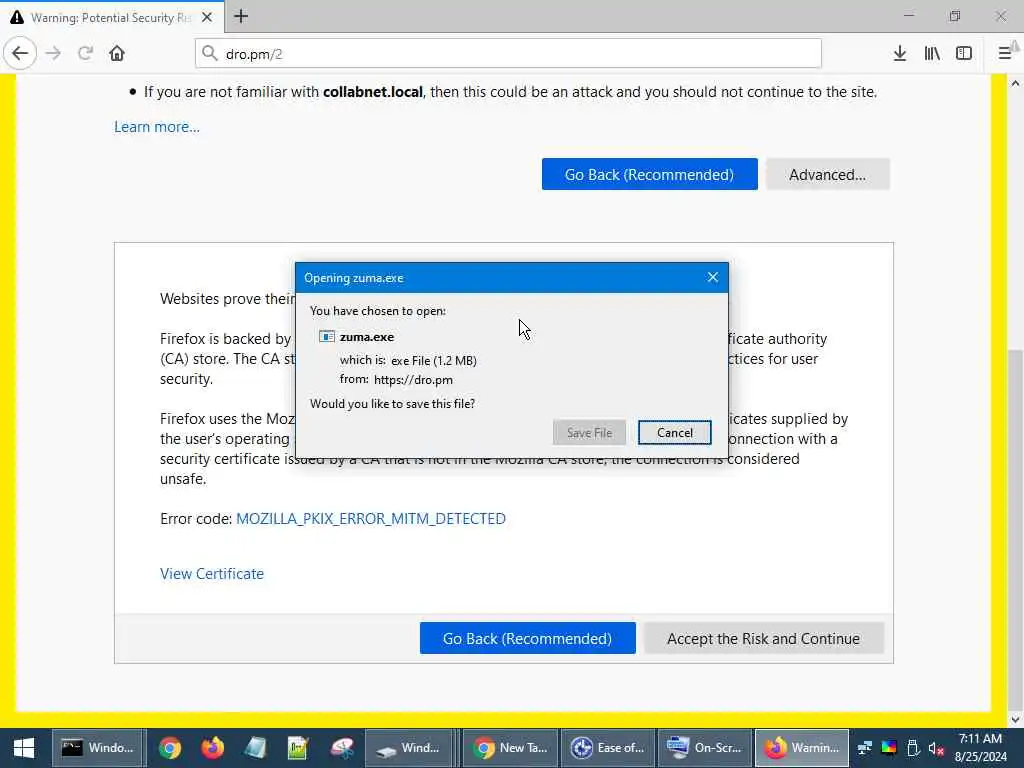Click the page scrollbar down arrow

click(x=1015, y=720)
